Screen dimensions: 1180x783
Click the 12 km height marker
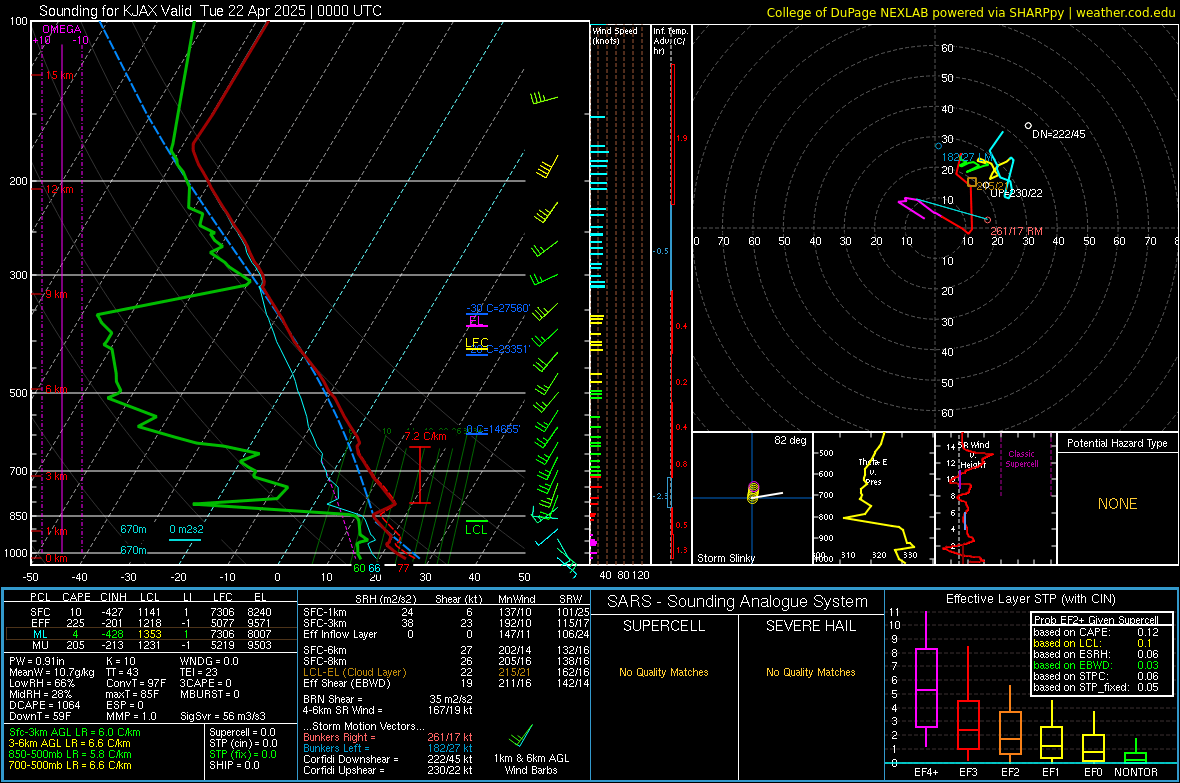click(59, 189)
